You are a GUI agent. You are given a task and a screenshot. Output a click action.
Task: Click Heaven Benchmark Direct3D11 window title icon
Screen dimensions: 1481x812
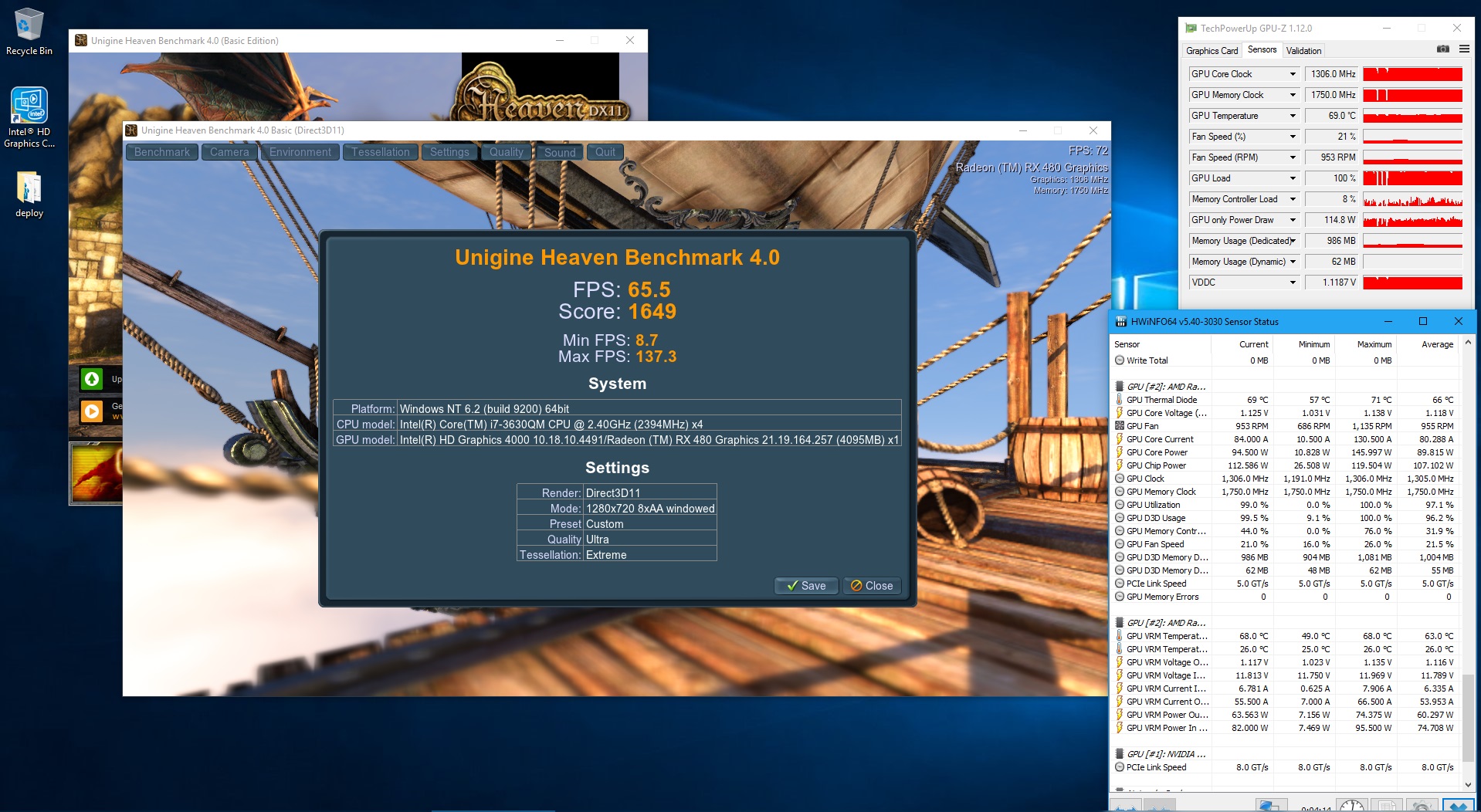coord(131,130)
